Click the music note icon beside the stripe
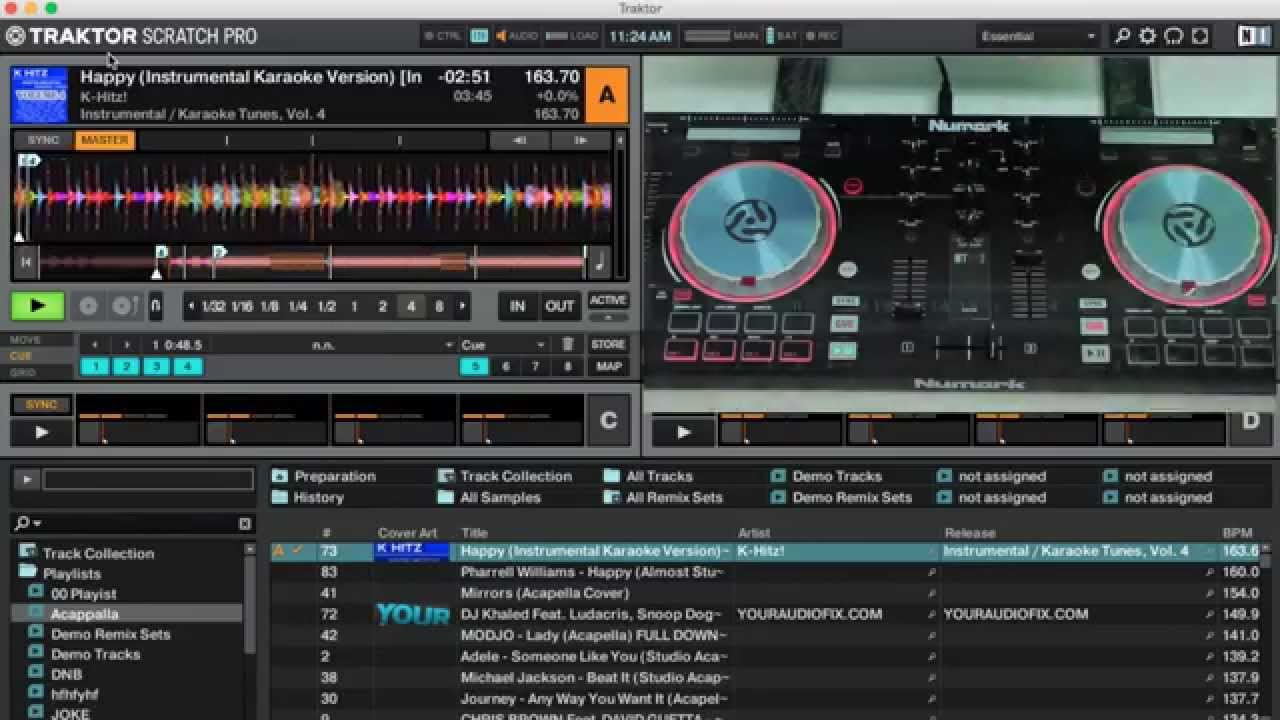The width and height of the screenshot is (1280, 720). click(600, 262)
